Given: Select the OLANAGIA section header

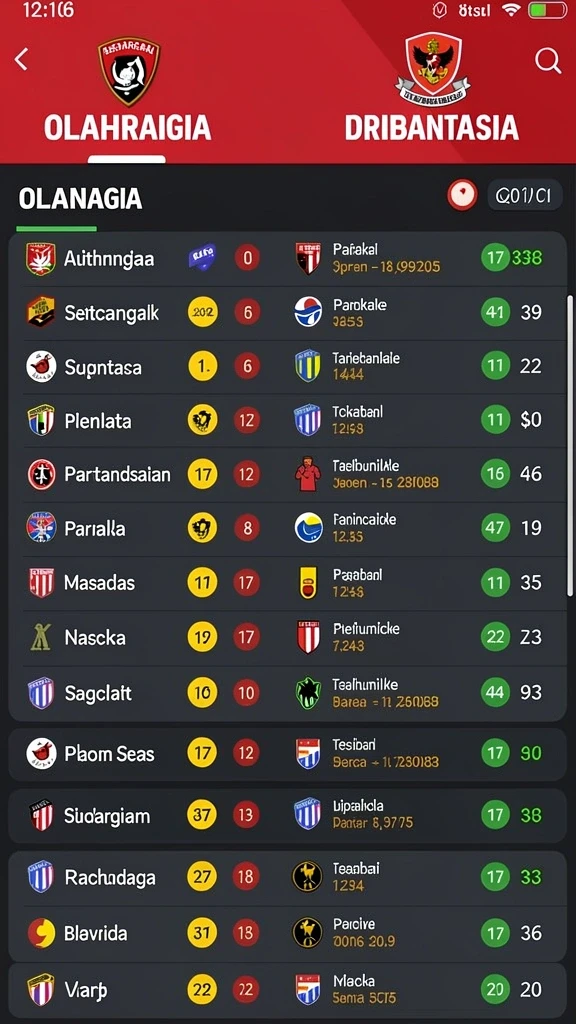Looking at the screenshot, I should 80,199.
